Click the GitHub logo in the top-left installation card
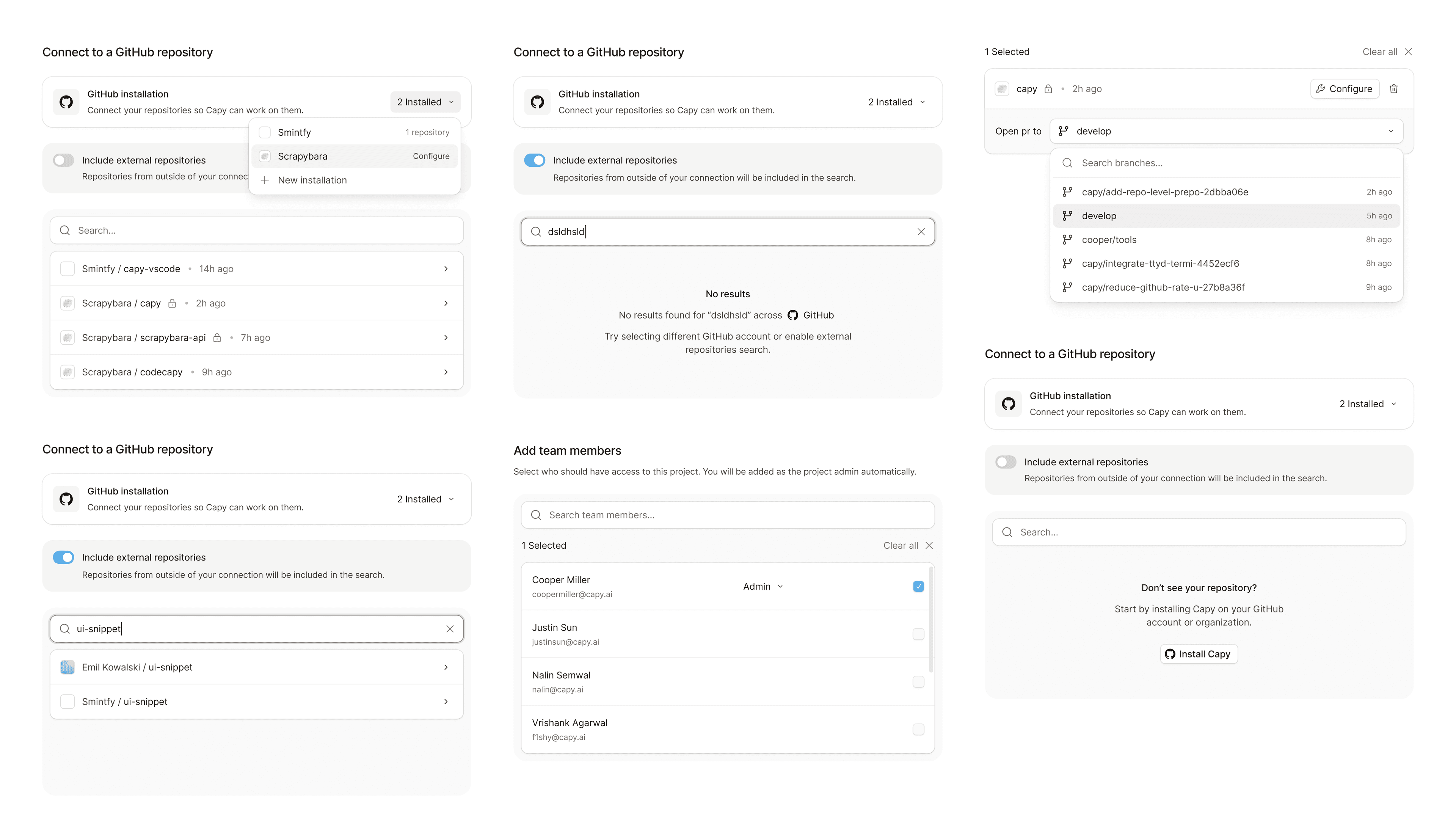The width and height of the screenshot is (1456, 838). (x=66, y=102)
